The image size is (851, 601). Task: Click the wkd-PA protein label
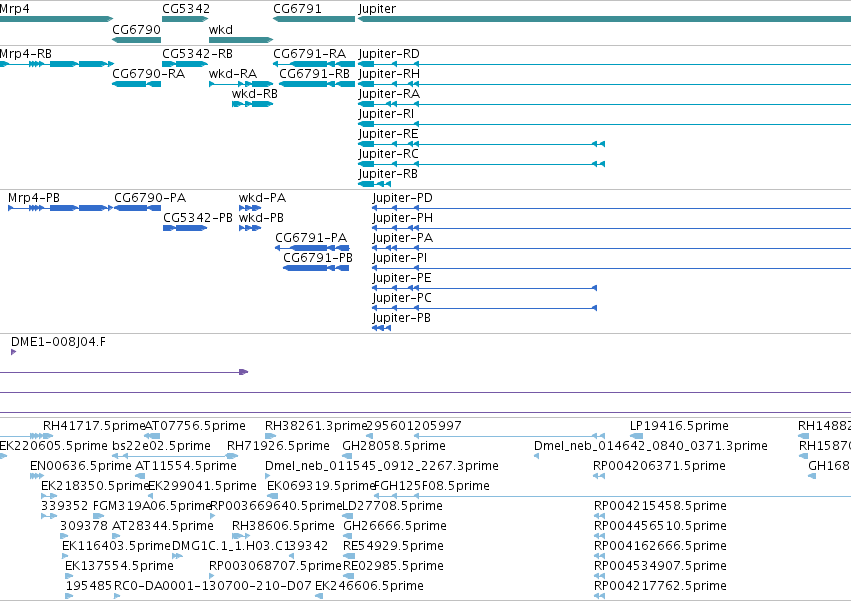262,198
